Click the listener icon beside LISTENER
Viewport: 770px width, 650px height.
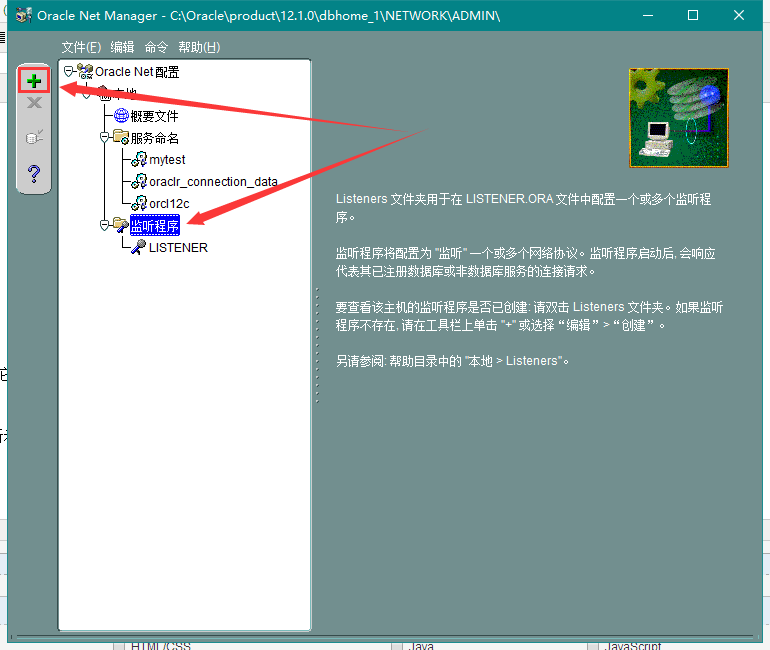point(139,247)
